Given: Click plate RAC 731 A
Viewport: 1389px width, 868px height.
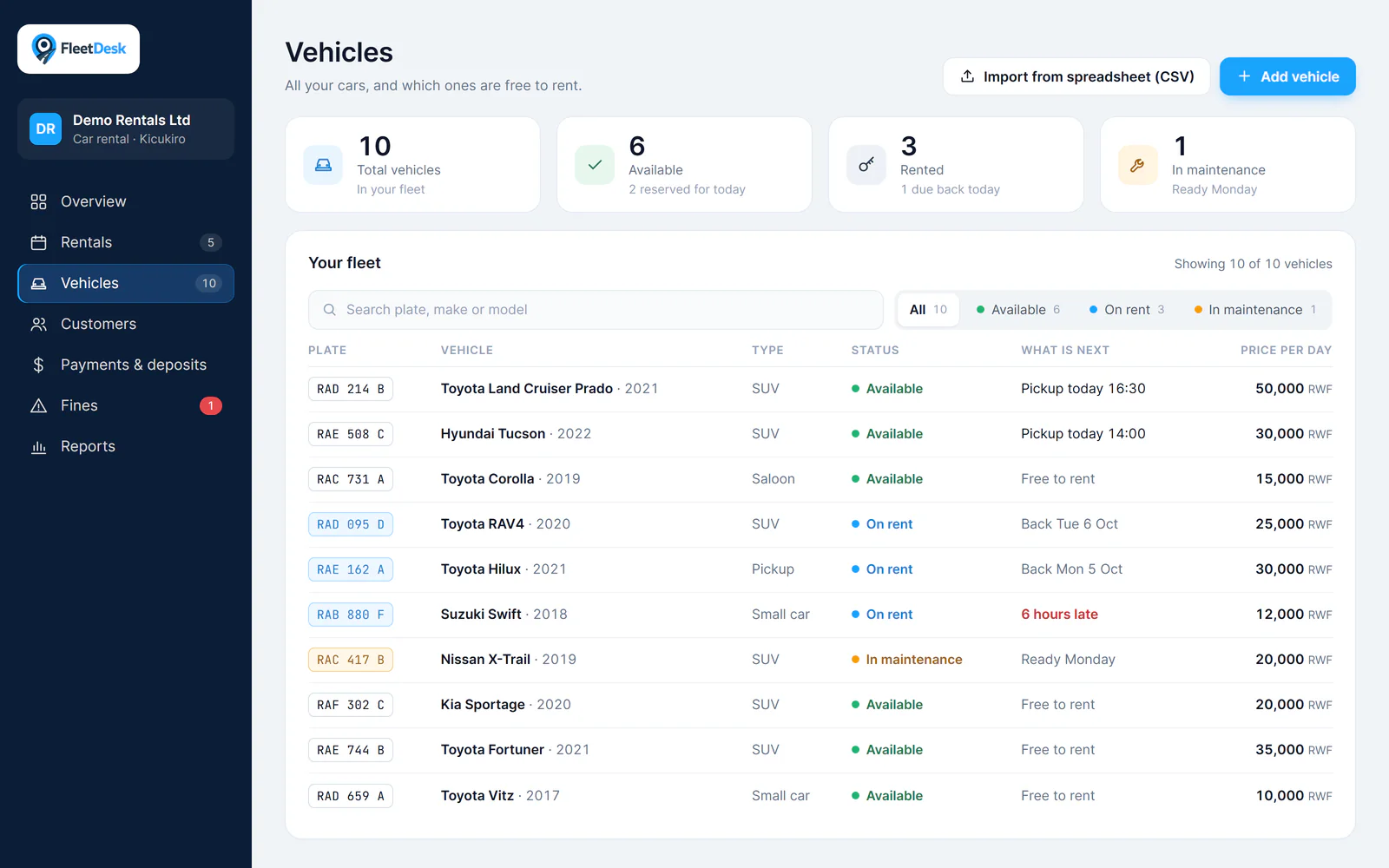Looking at the screenshot, I should click(351, 479).
